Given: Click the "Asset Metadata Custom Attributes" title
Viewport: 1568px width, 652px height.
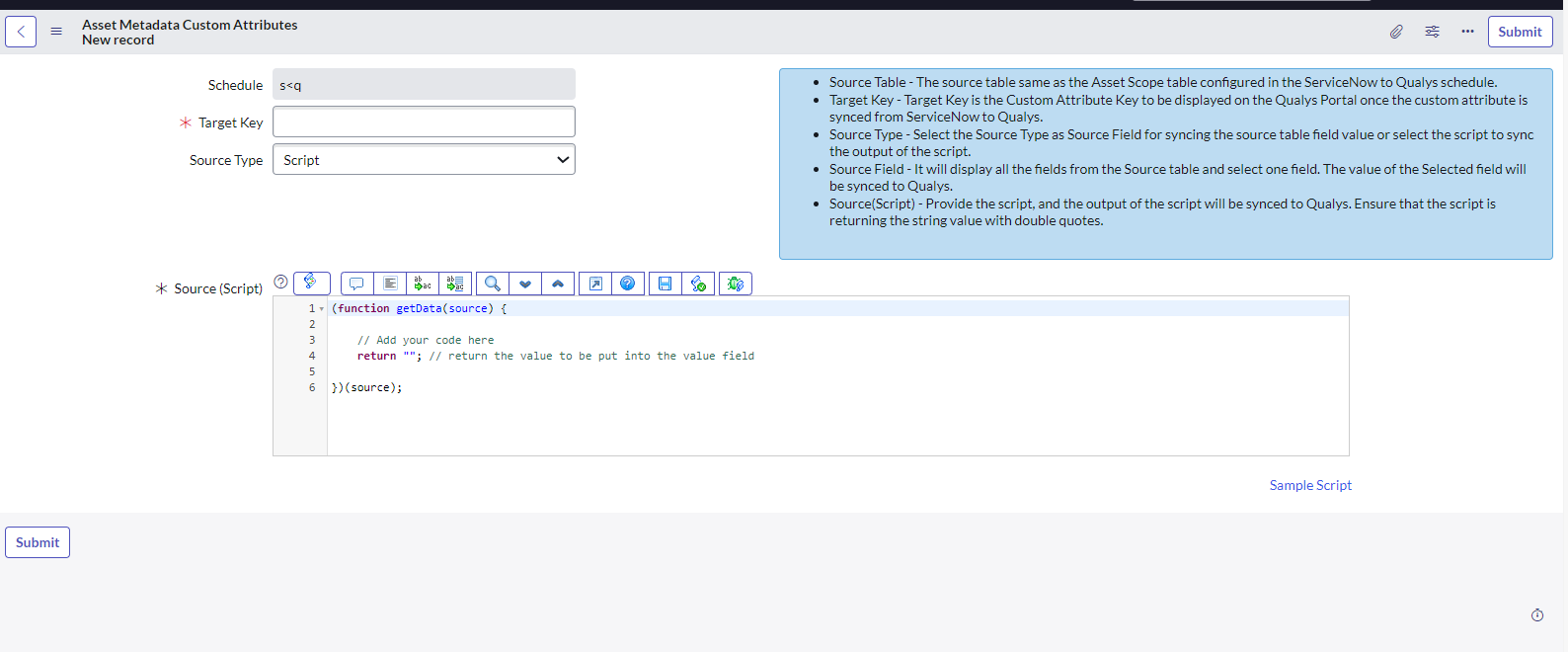Looking at the screenshot, I should coord(190,25).
